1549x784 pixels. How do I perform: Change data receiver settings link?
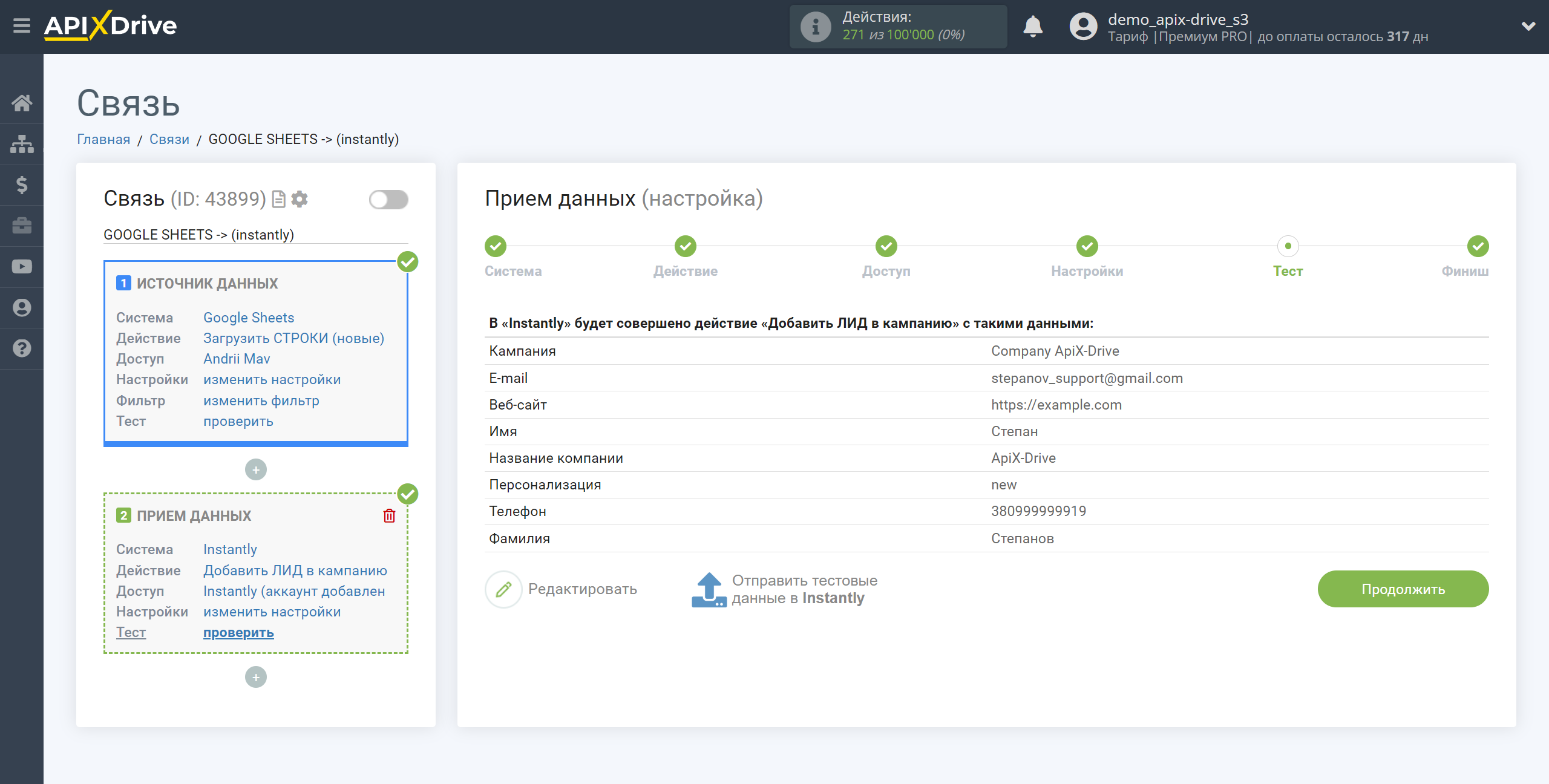(x=272, y=612)
